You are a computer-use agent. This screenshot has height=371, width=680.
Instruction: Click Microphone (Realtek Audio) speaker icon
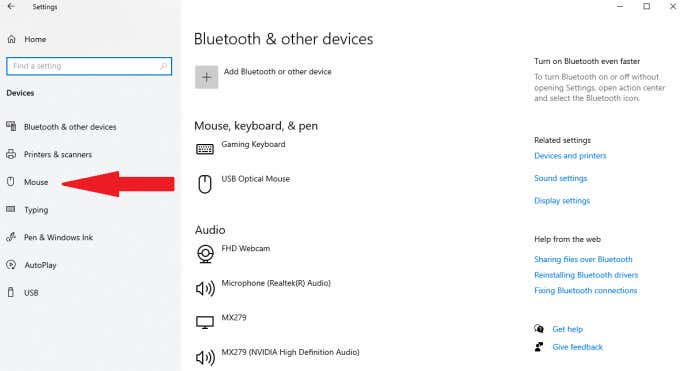(205, 288)
